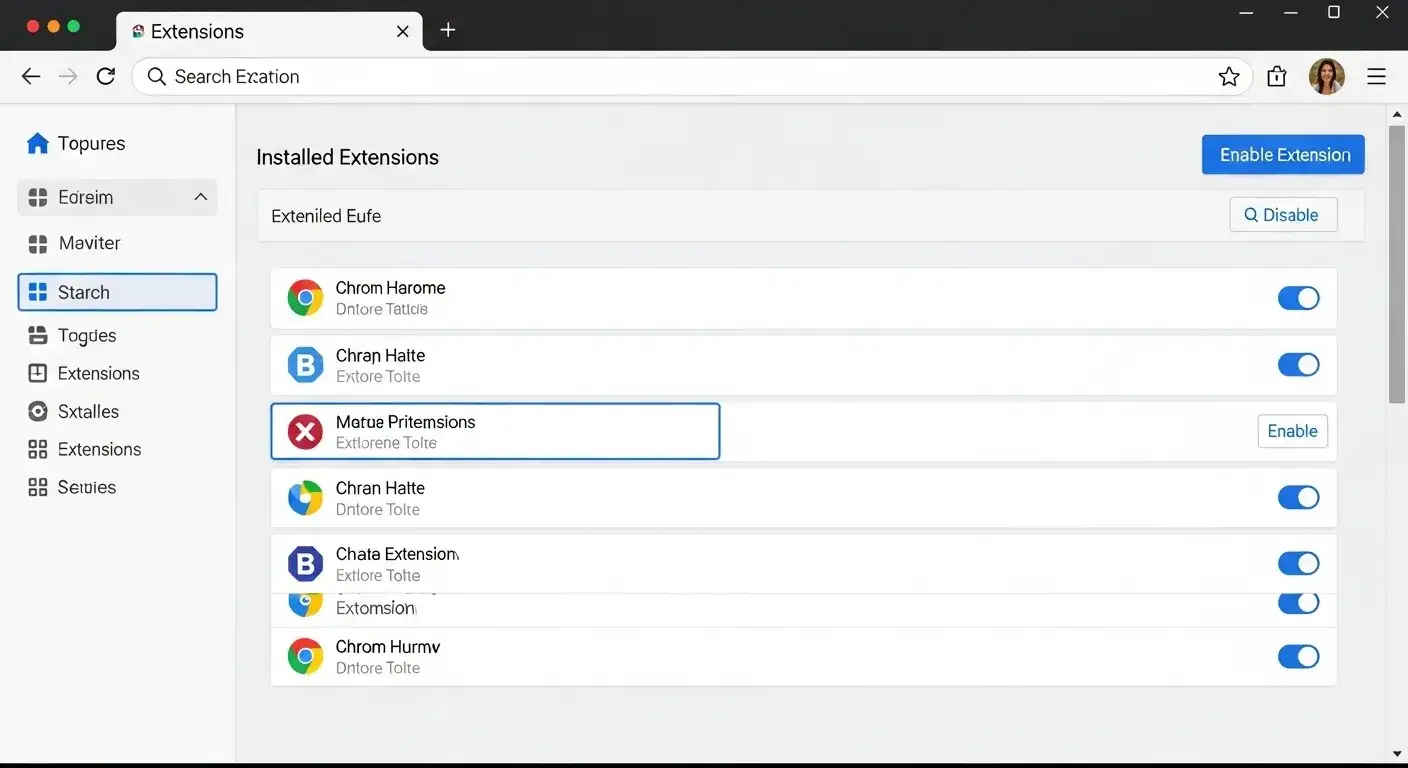
Task: Bookmark the page with the star icon
Action: (1228, 76)
